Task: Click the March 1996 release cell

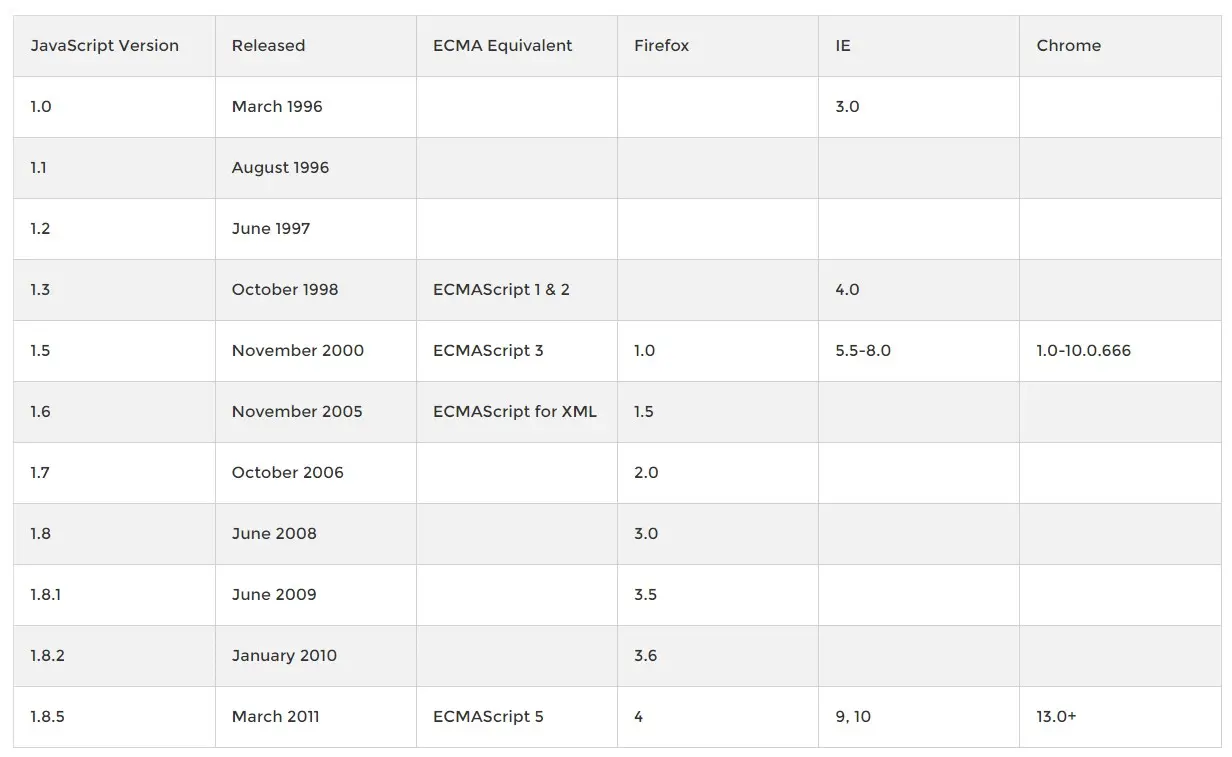Action: tap(316, 107)
